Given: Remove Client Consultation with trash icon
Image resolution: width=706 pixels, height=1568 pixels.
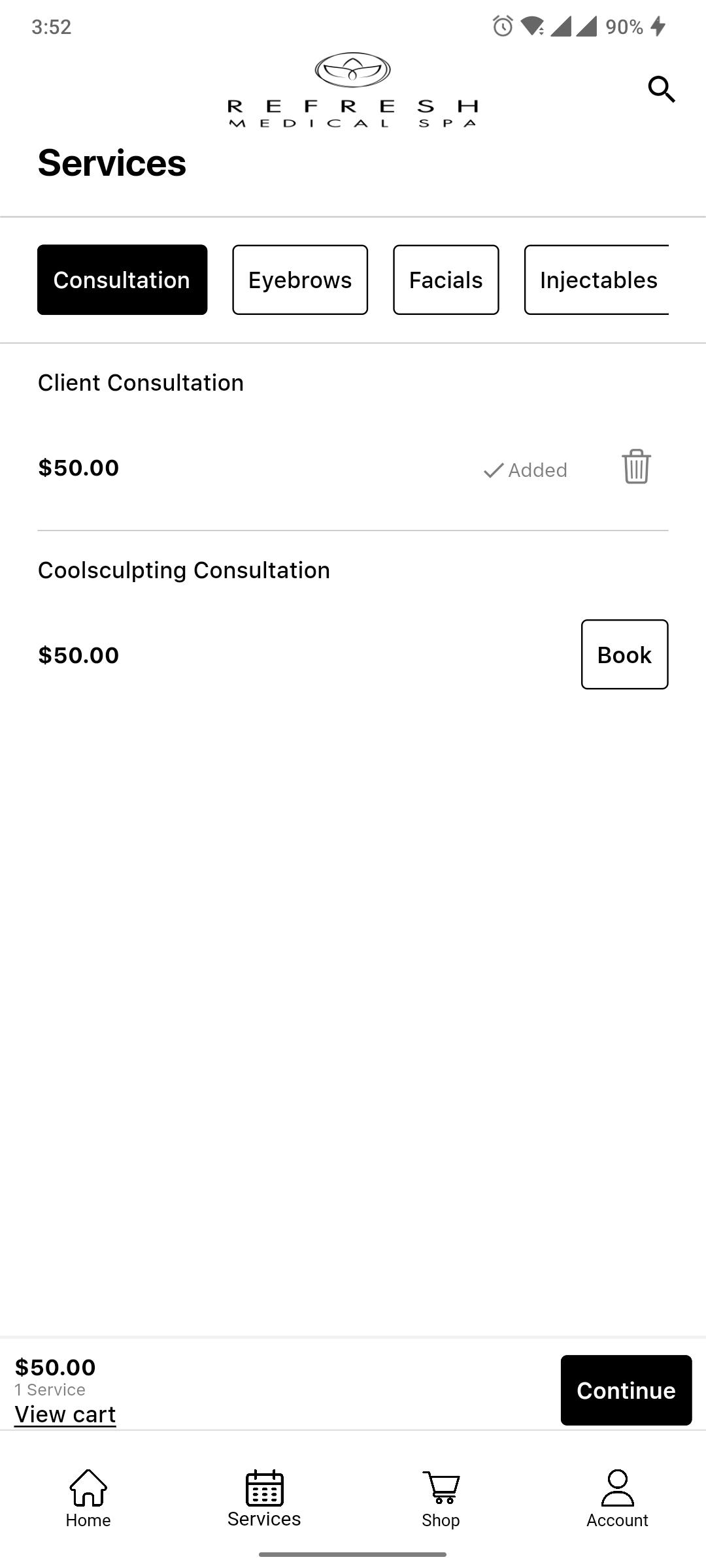Looking at the screenshot, I should pos(636,466).
